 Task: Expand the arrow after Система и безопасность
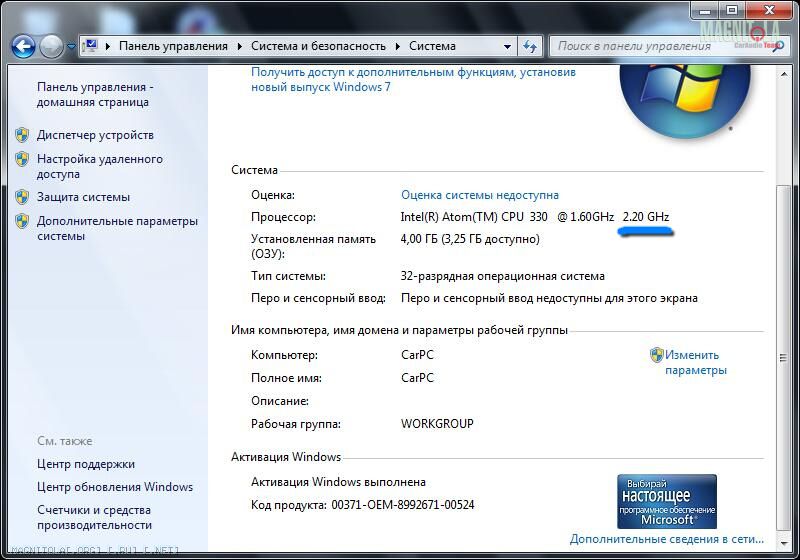[398, 46]
